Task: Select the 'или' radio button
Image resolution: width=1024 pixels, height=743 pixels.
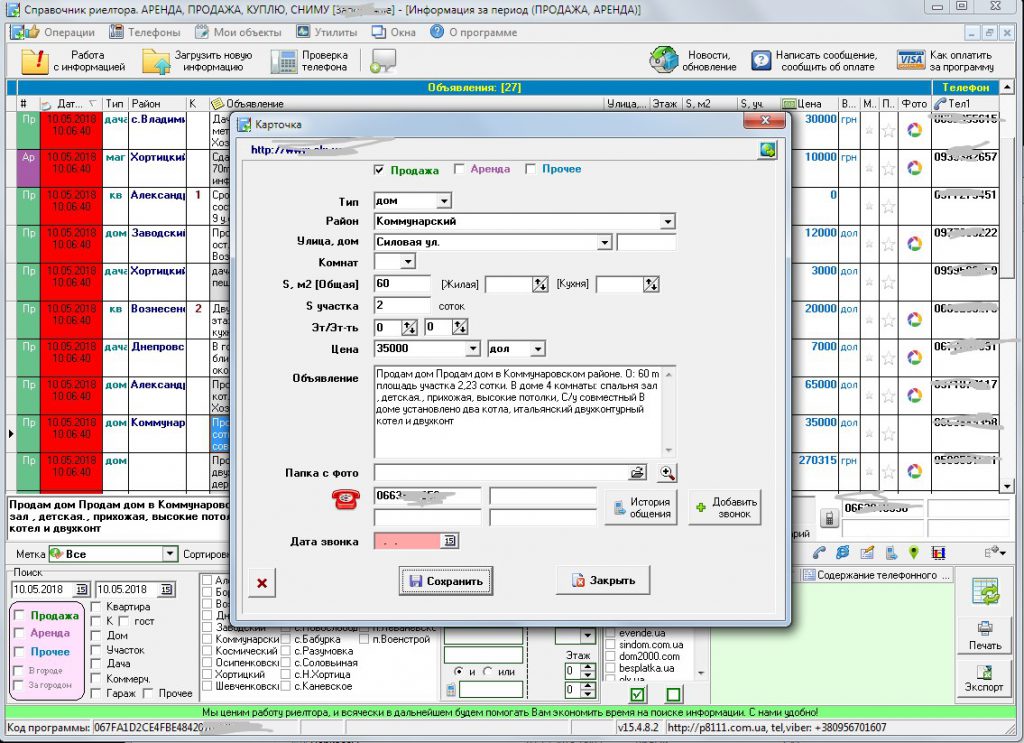Action: click(x=488, y=671)
